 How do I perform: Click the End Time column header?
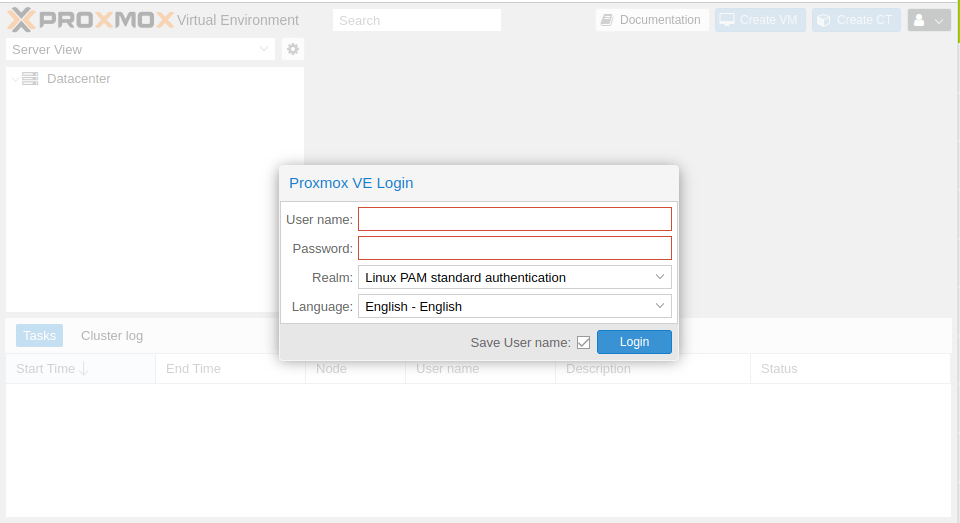click(231, 369)
